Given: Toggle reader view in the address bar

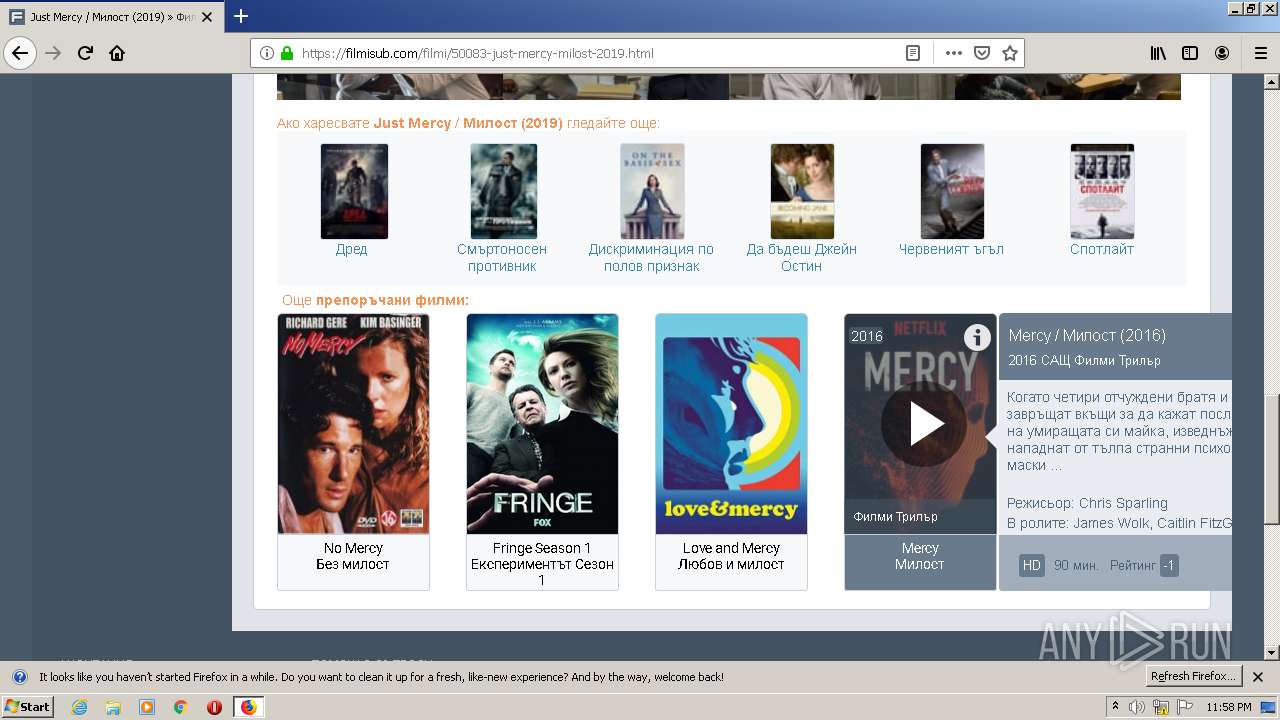Looking at the screenshot, I should pos(913,53).
